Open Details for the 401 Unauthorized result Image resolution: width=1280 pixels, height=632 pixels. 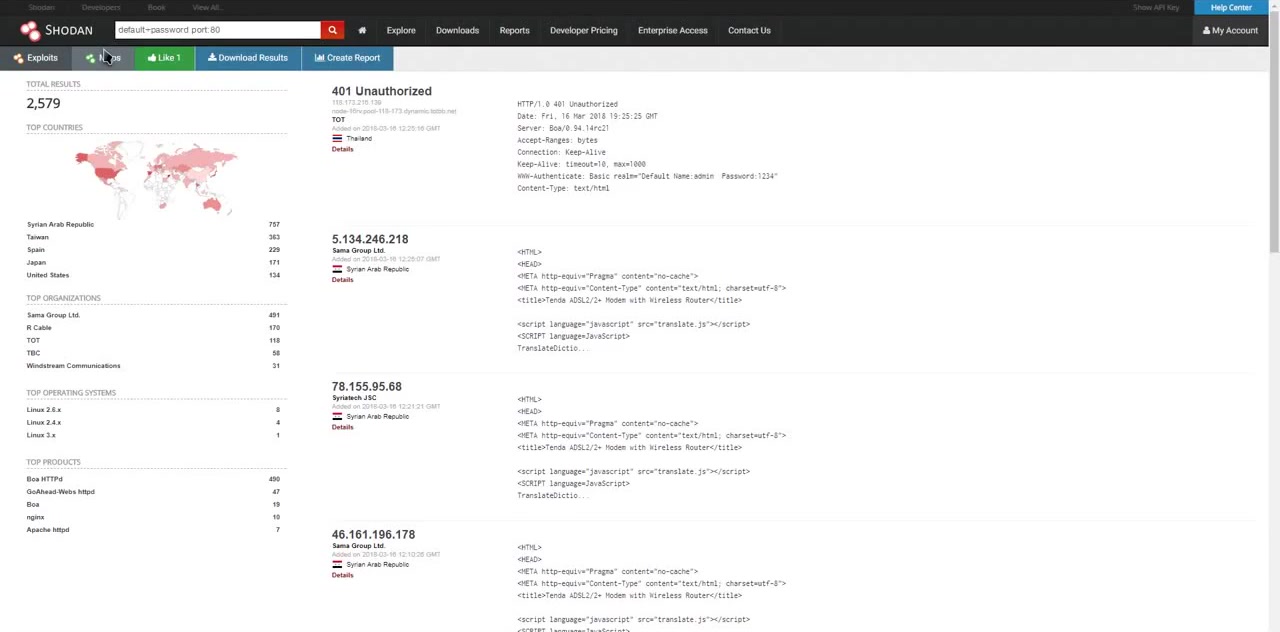click(x=342, y=149)
